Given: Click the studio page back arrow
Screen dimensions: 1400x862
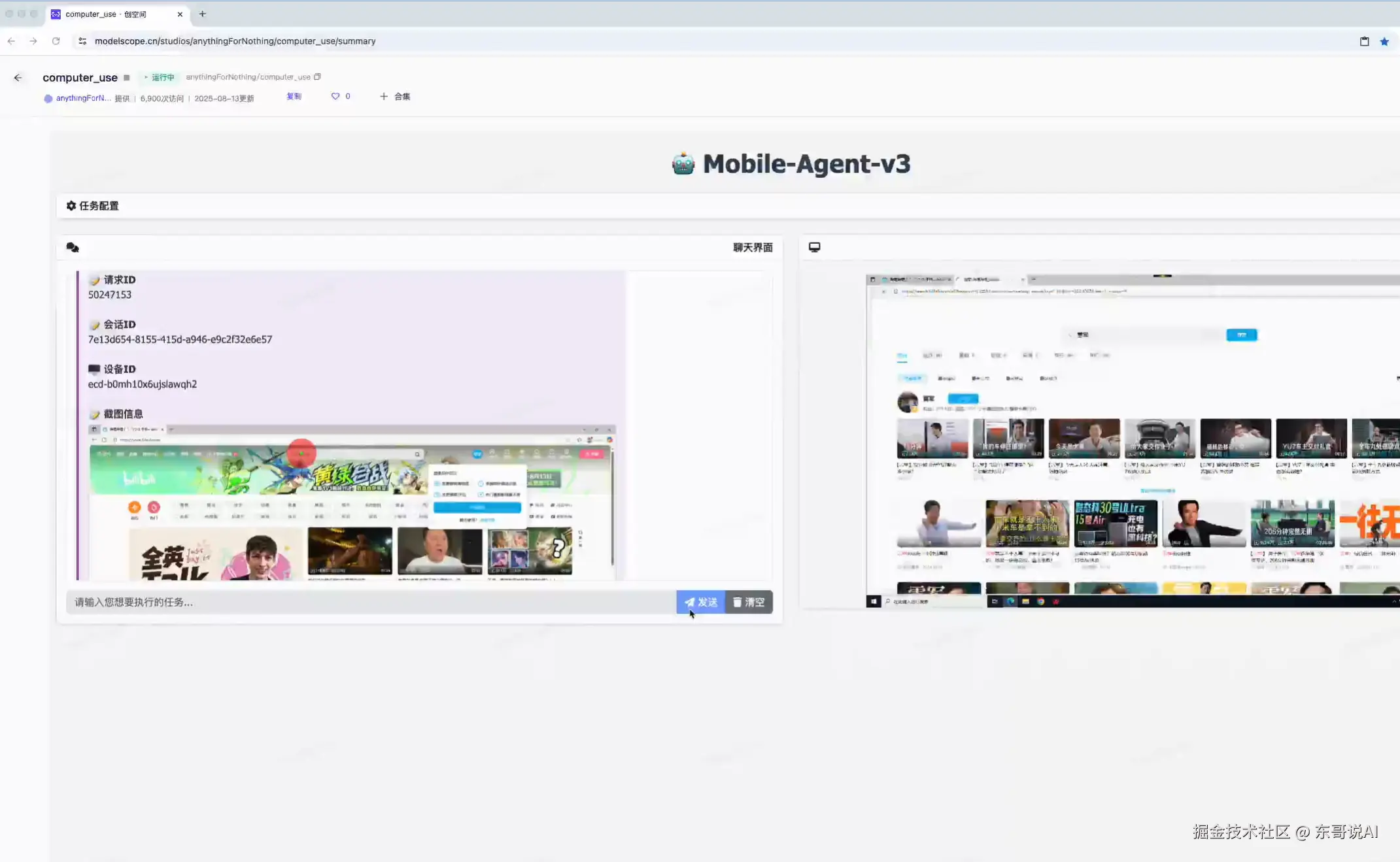Looking at the screenshot, I should click(x=18, y=78).
